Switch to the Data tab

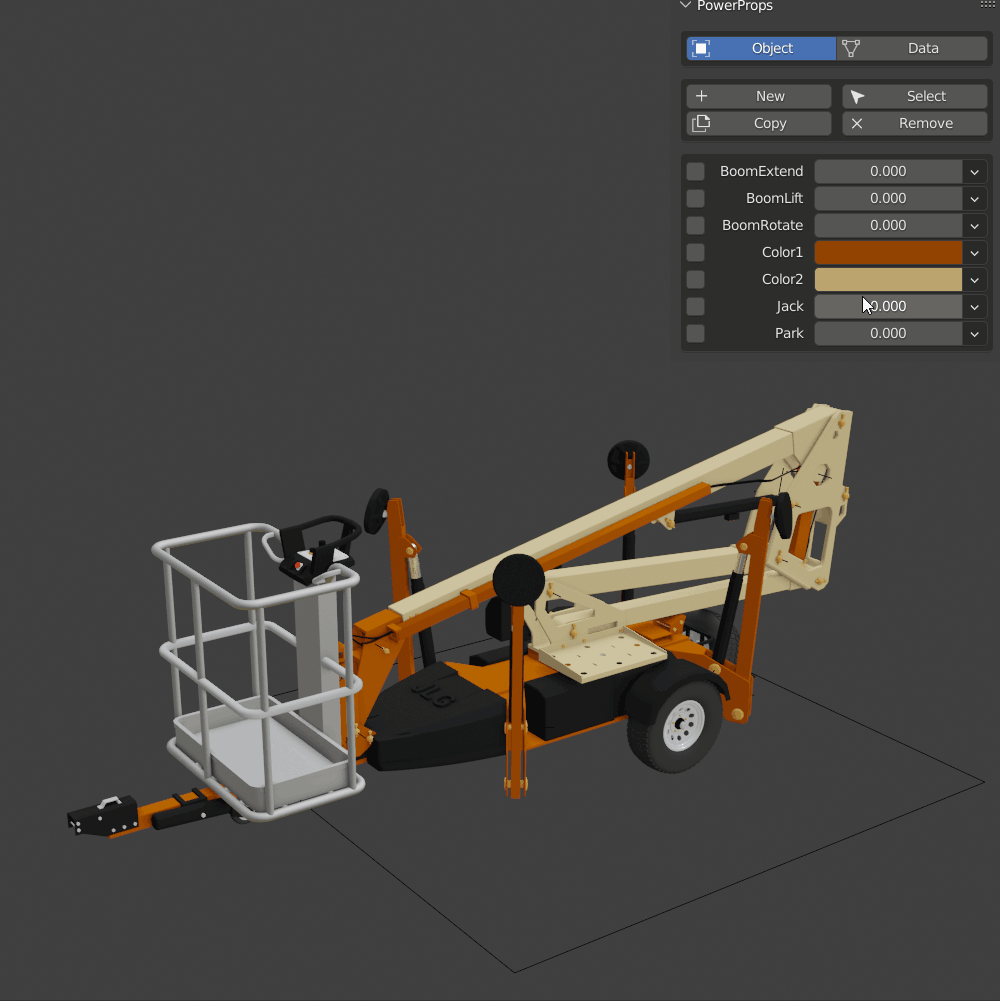[912, 49]
